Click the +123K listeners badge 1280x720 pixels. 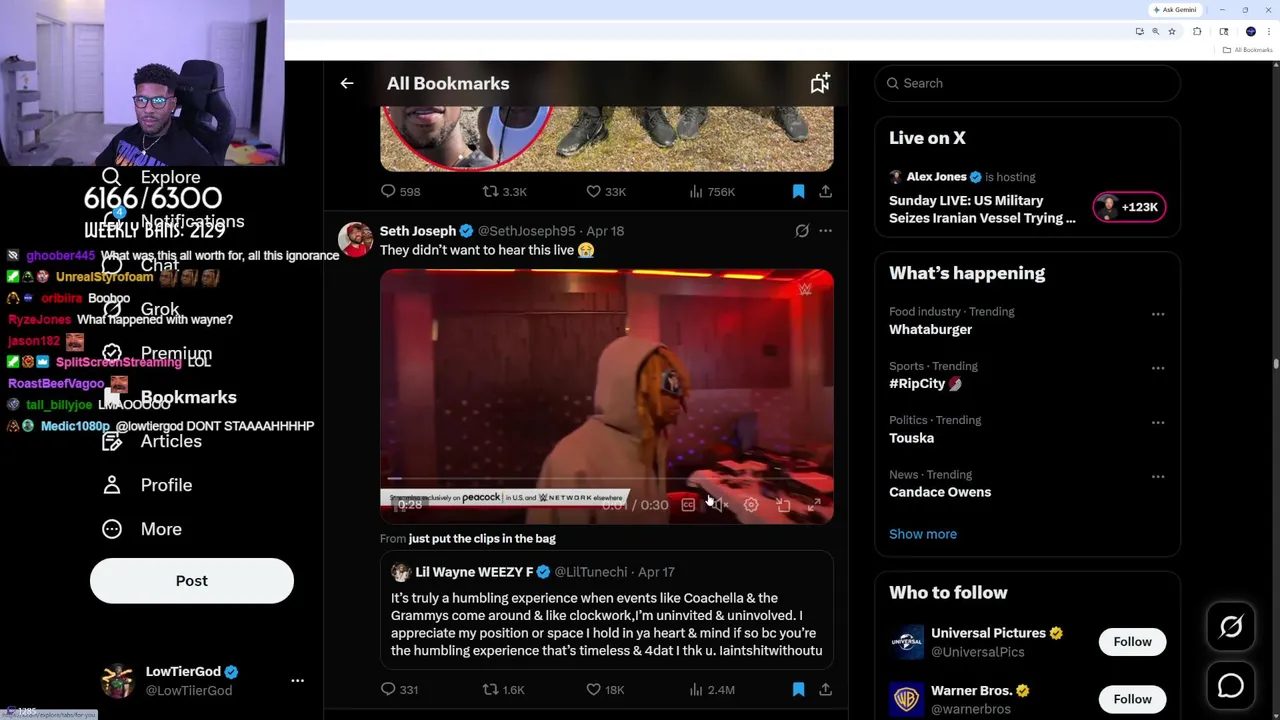1129,207
